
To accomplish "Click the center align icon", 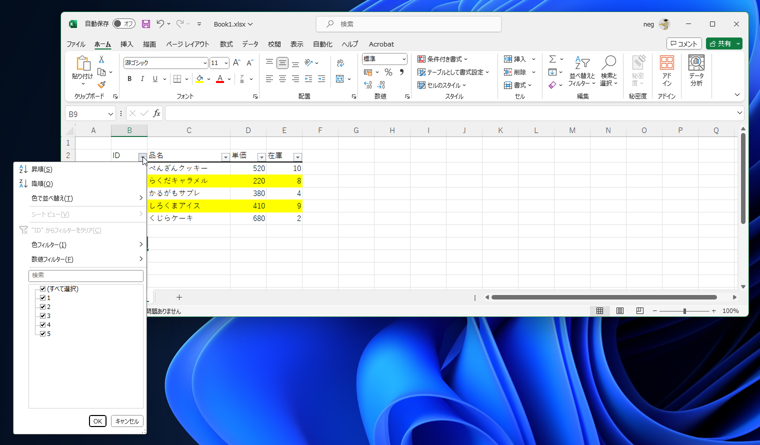I will (283, 79).
